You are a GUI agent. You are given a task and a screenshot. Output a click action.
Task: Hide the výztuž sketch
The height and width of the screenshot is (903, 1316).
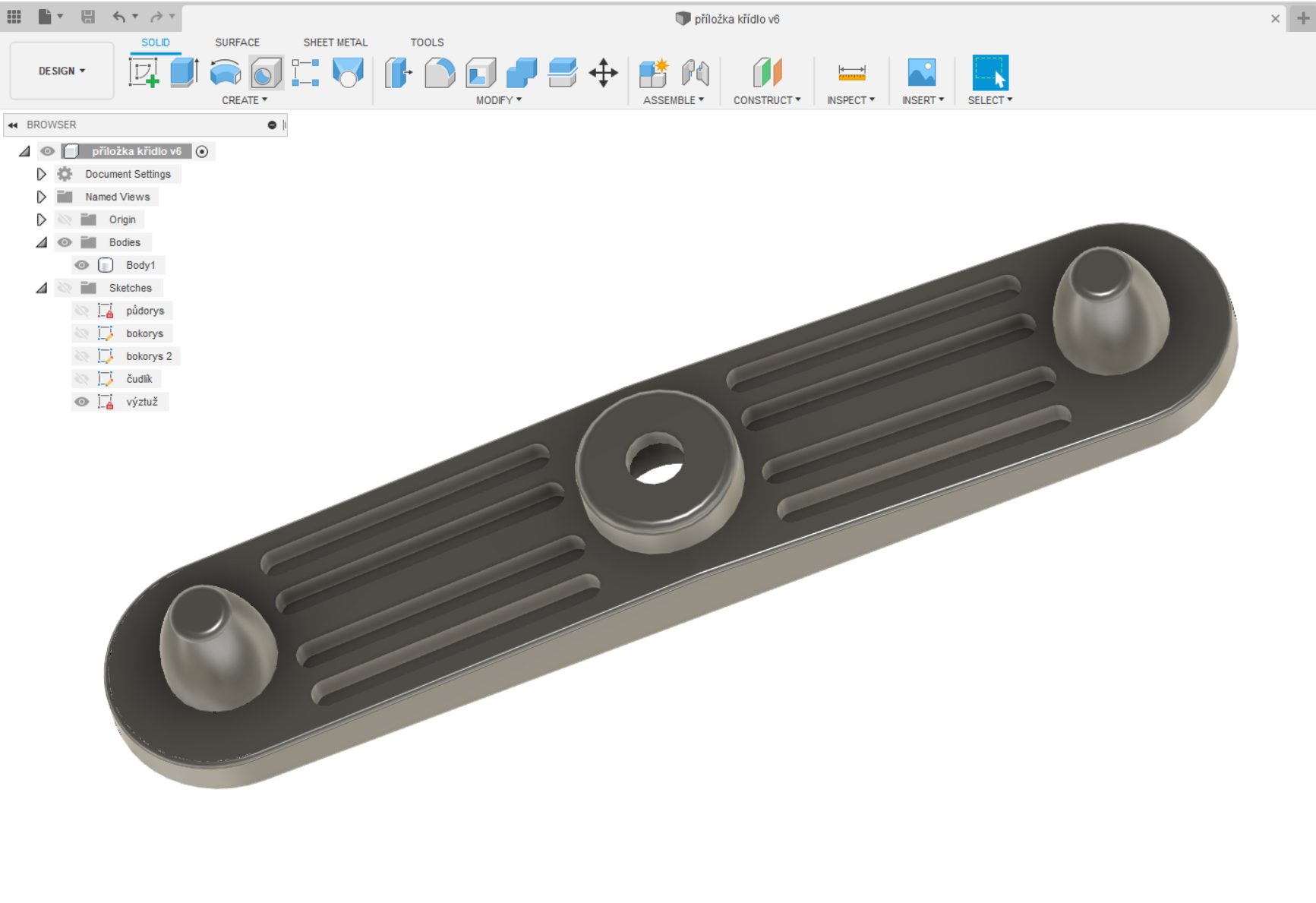[x=81, y=402]
